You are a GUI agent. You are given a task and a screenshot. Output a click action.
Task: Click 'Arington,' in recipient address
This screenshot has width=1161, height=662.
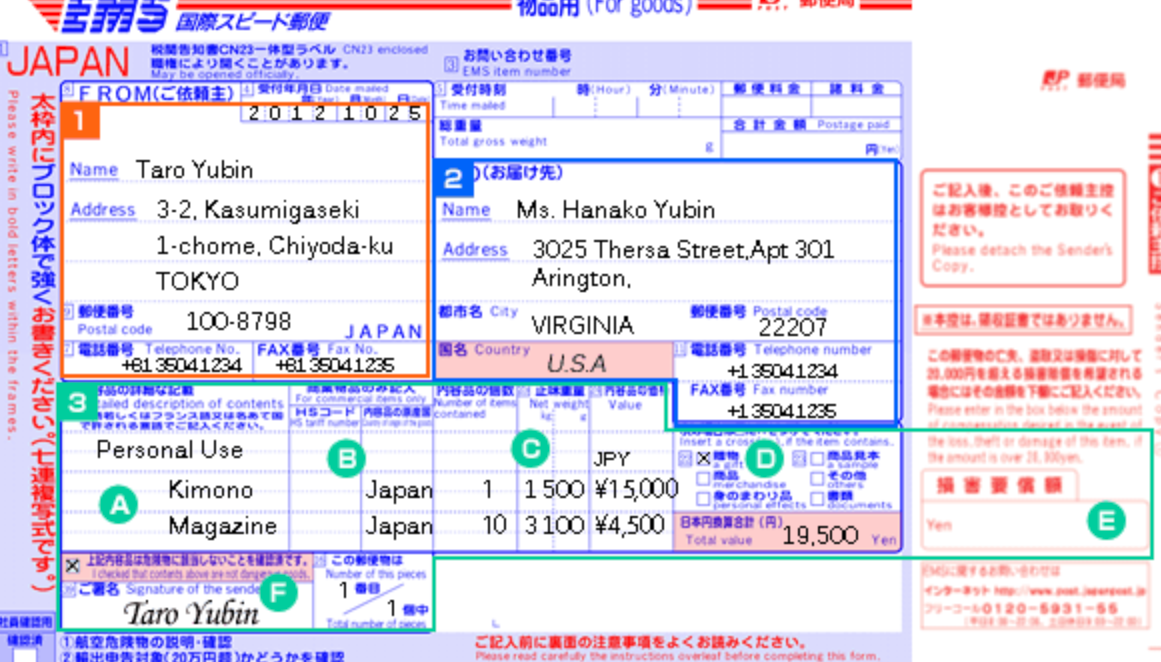(581, 278)
